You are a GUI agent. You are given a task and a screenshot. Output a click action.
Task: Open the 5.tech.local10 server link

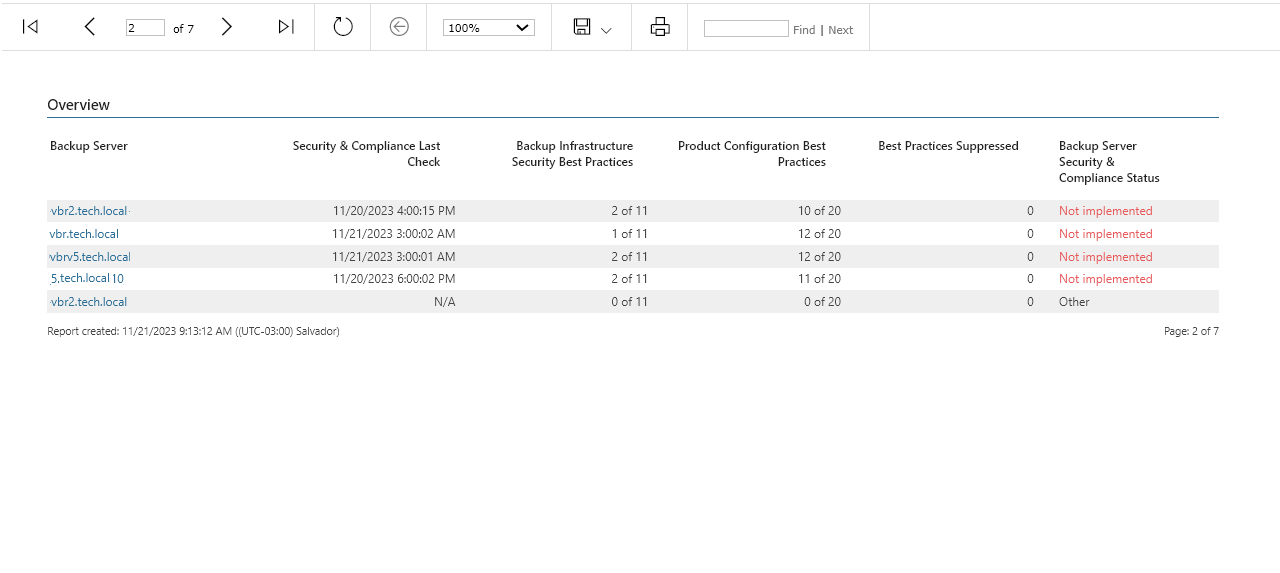[87, 279]
